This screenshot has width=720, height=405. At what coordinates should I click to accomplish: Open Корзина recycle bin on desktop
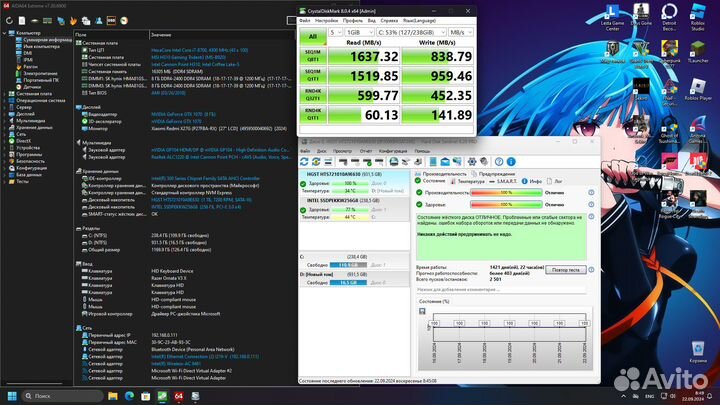tap(698, 351)
